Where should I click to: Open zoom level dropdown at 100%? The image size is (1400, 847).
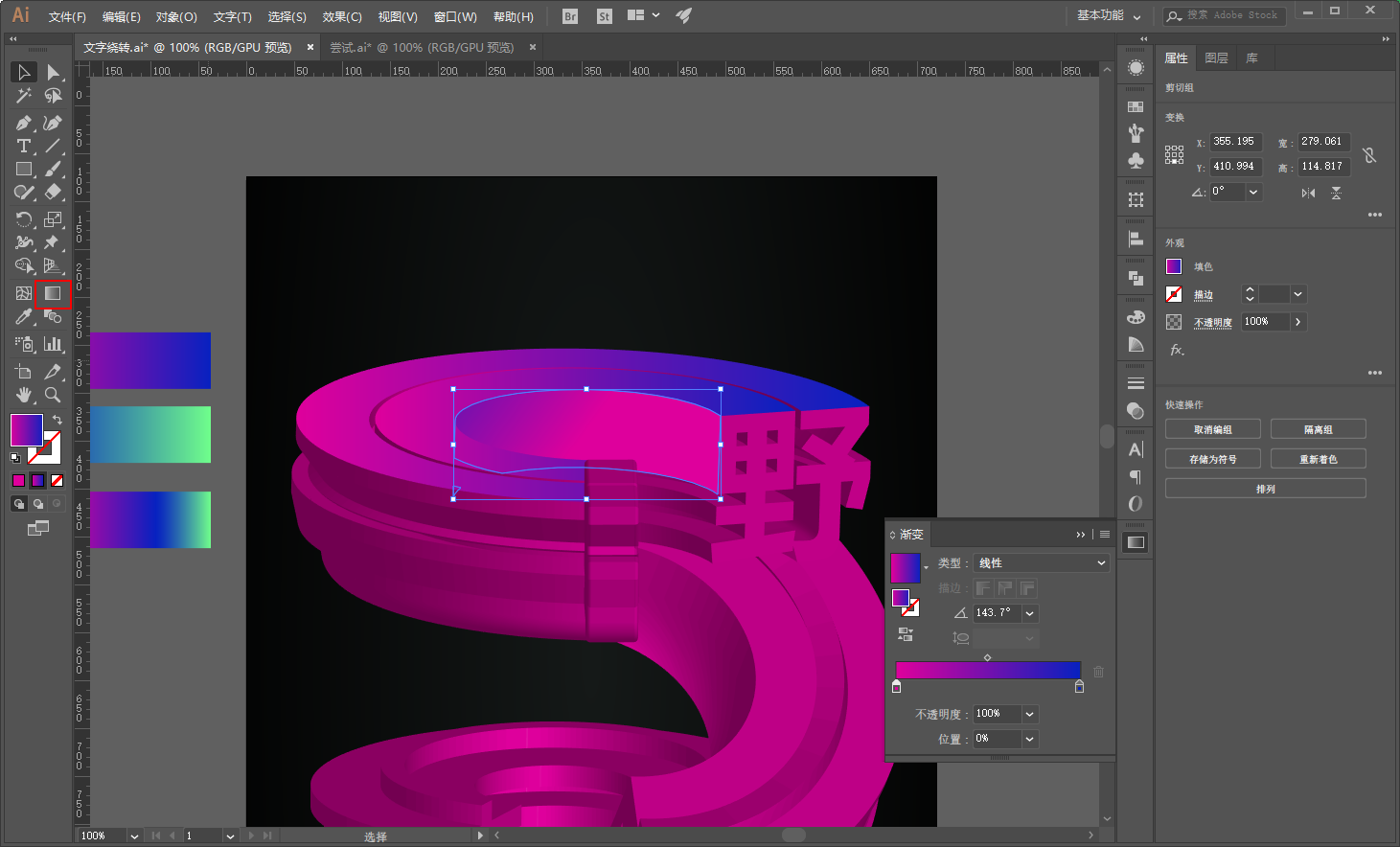click(134, 836)
